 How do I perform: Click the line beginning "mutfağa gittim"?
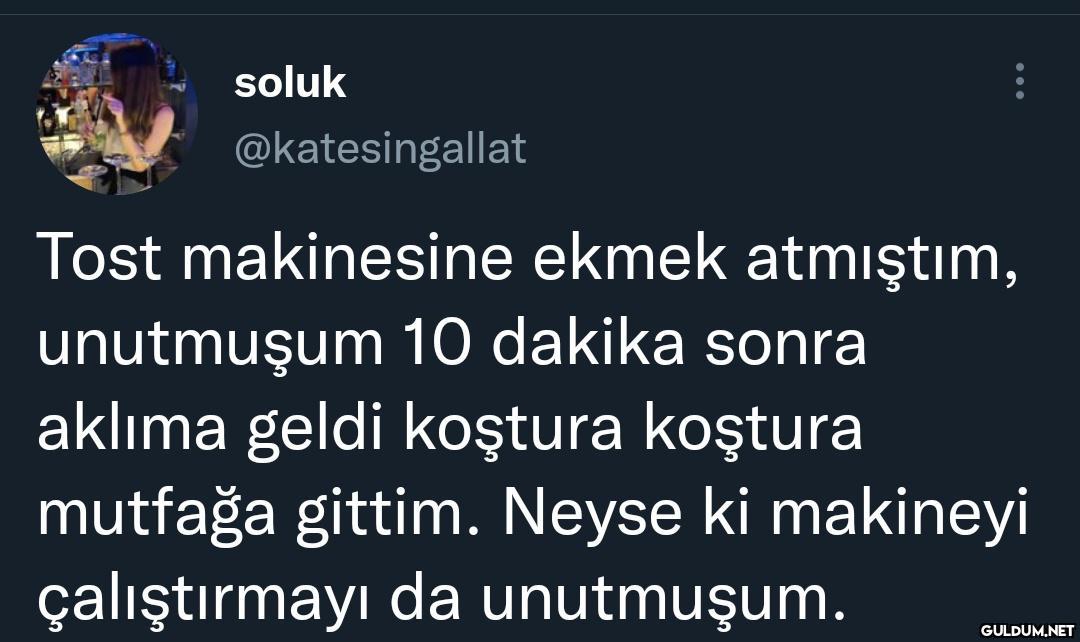click(x=533, y=515)
